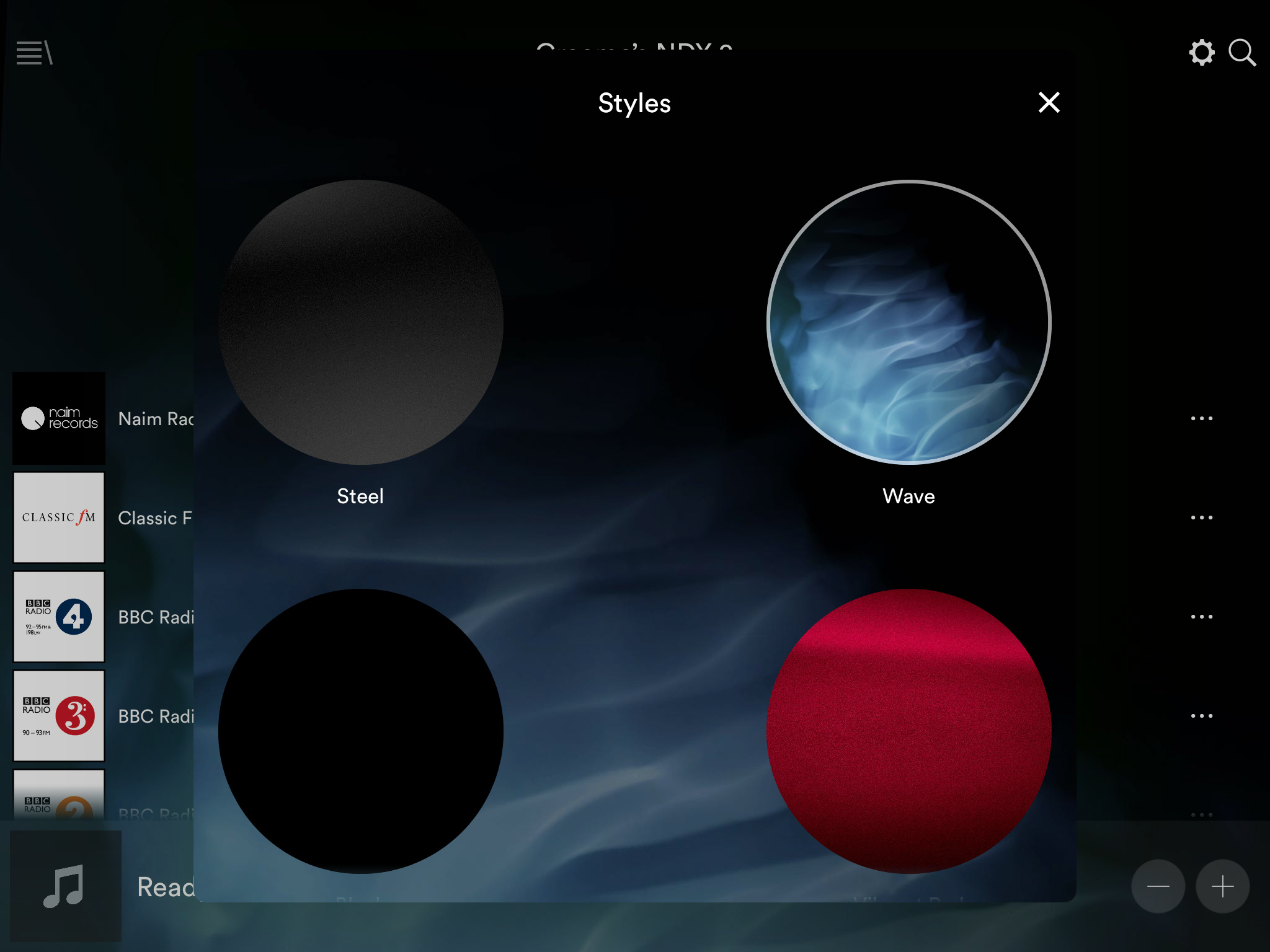
Task: Select the Steel style circle
Action: (x=361, y=322)
